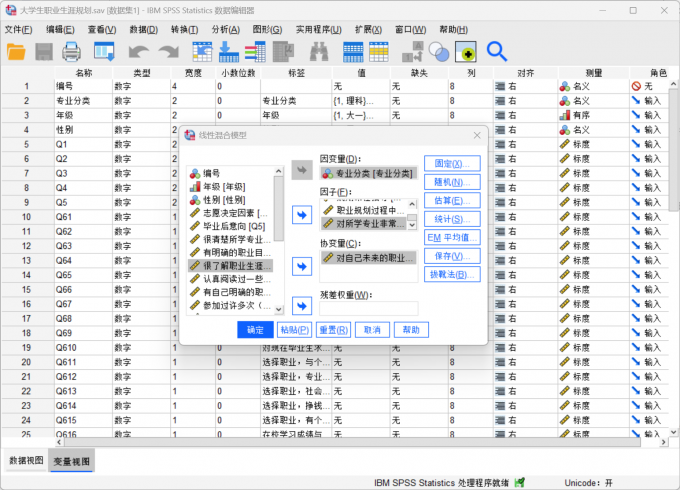Click the Find binoculars icon
This screenshot has width=680, height=490.
click(x=319, y=52)
